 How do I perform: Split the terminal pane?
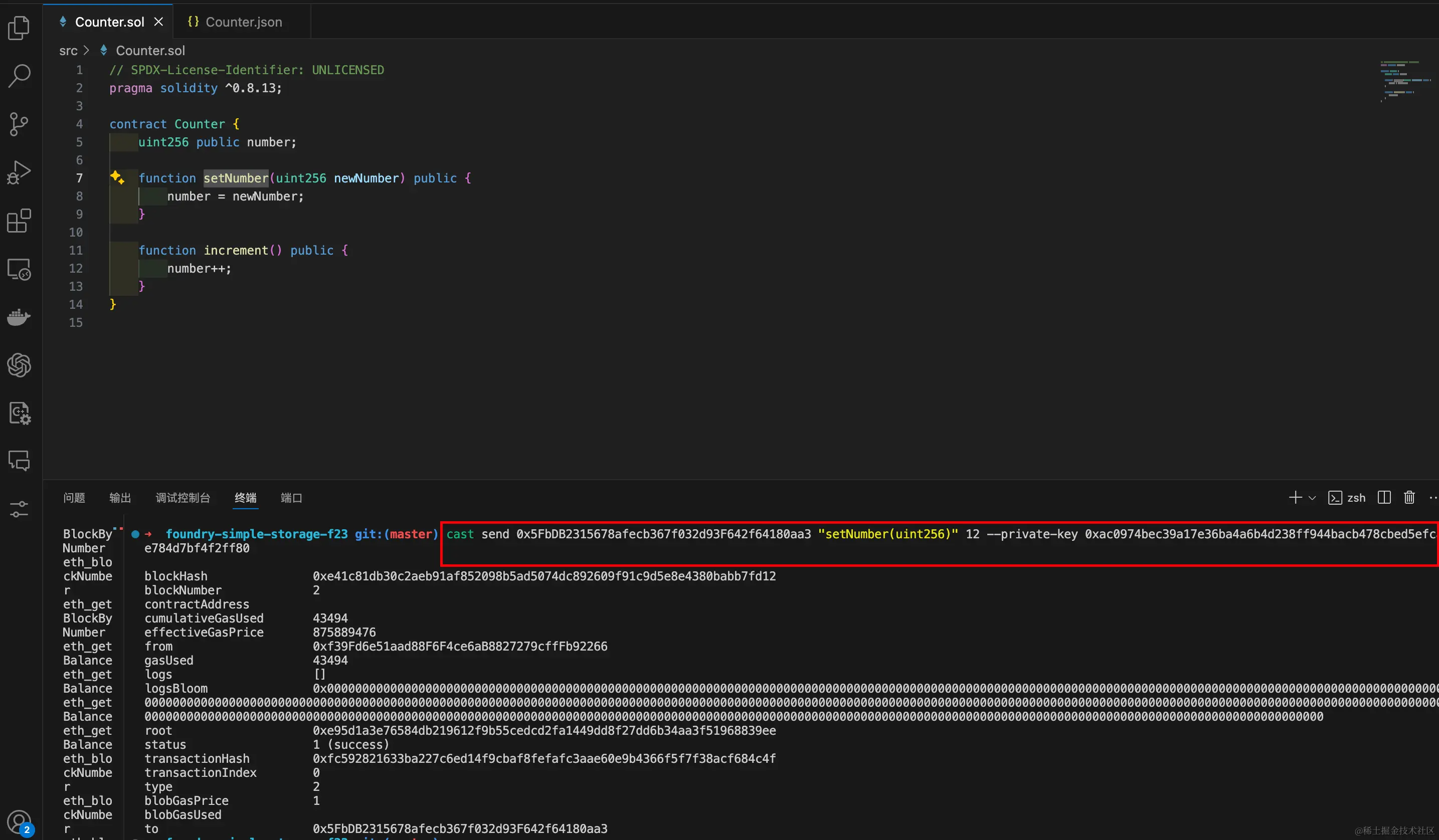(x=1384, y=498)
